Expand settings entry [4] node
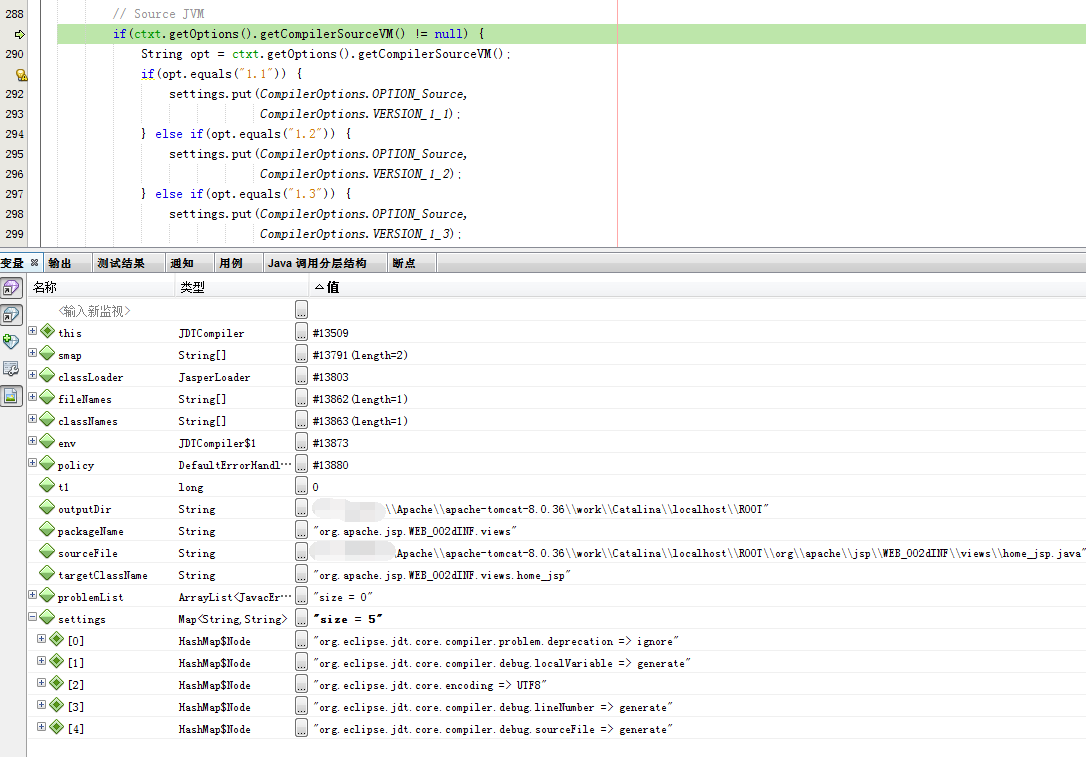 pyautogui.click(x=42, y=727)
